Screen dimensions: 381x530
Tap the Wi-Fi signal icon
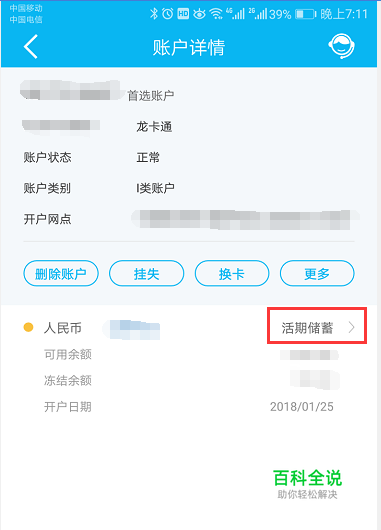click(x=215, y=14)
